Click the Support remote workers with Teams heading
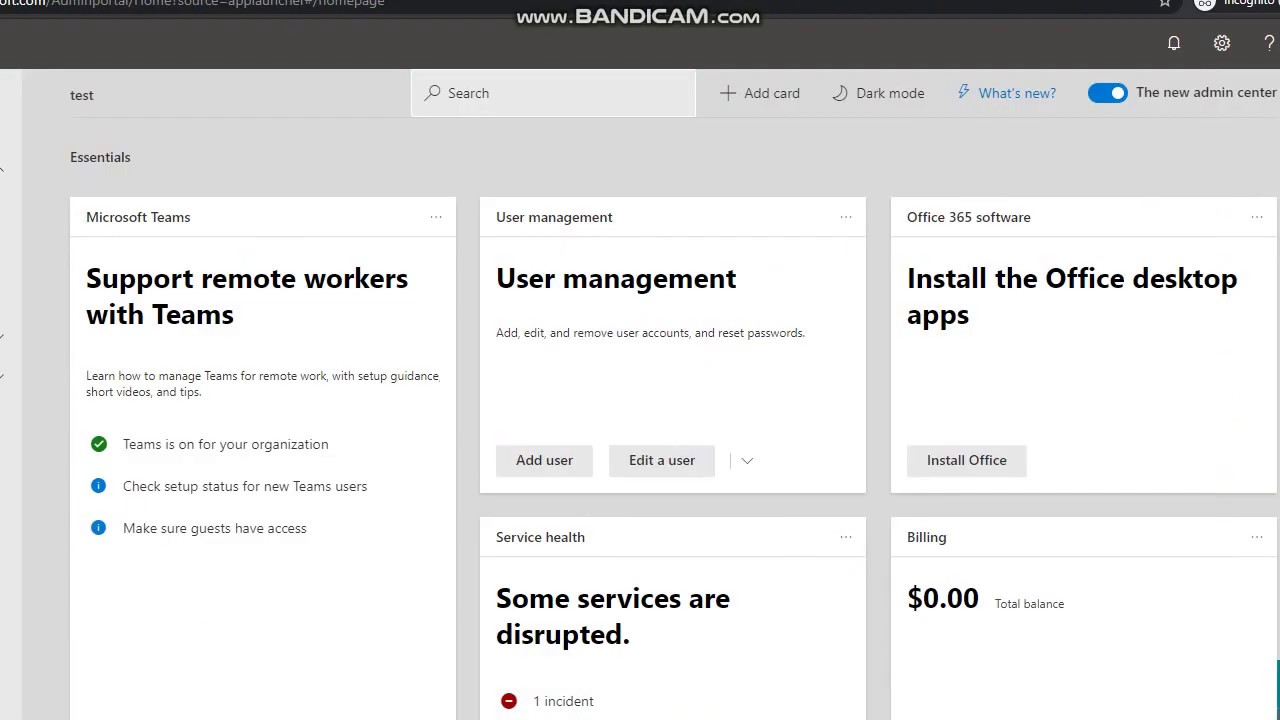Screen dimensions: 1280x720 pyautogui.click(x=247, y=296)
